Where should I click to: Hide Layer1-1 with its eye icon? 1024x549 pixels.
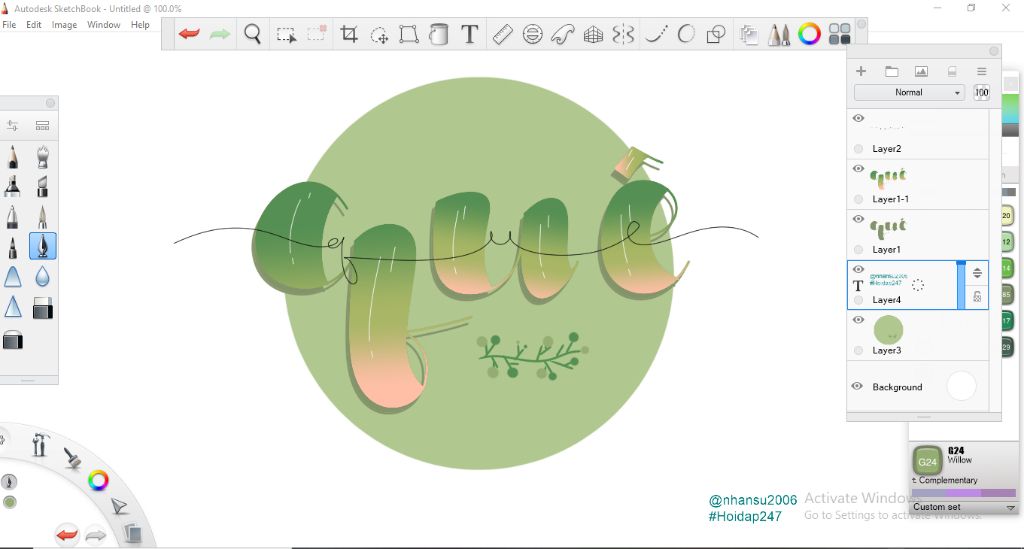pyautogui.click(x=859, y=168)
